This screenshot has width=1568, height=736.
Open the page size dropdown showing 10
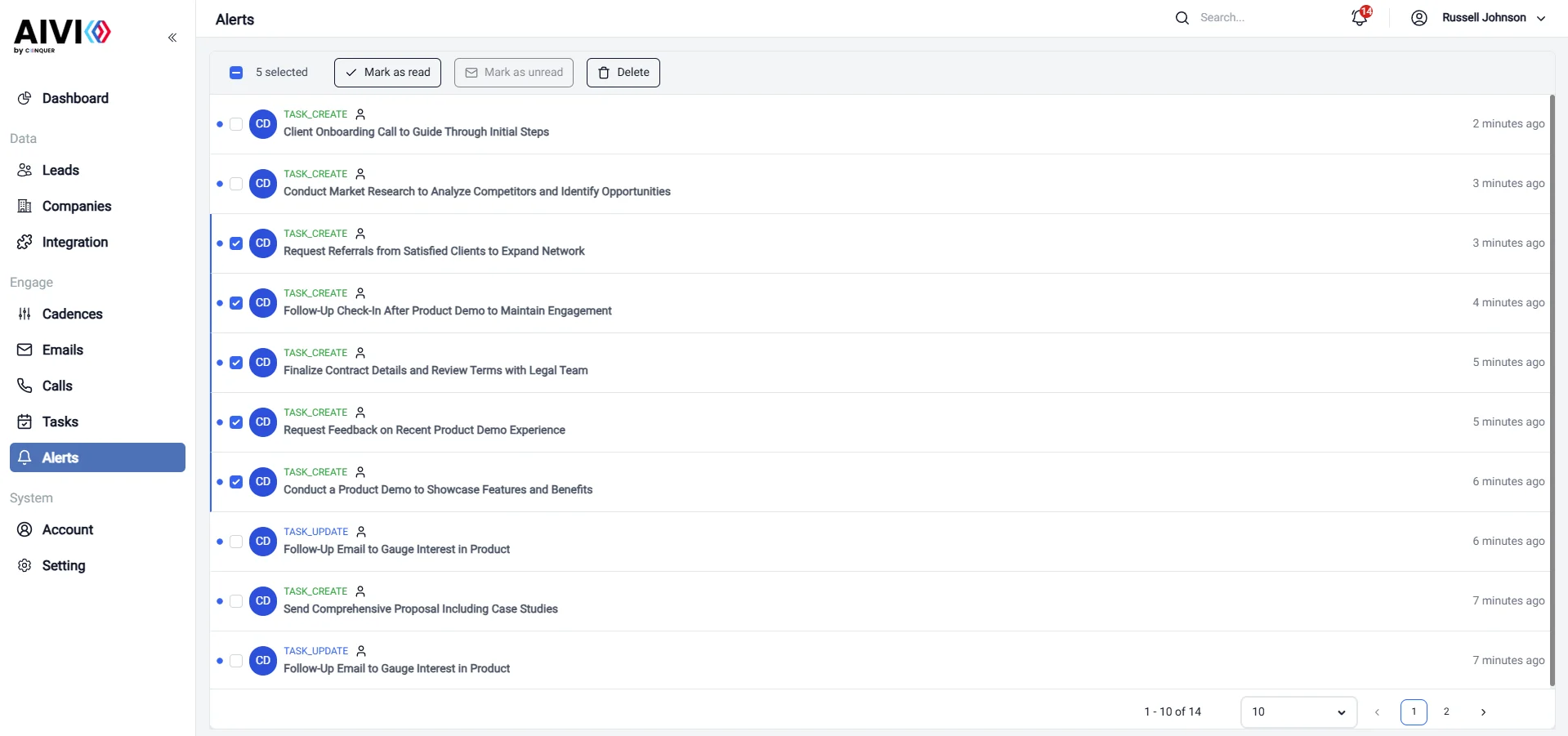pyautogui.click(x=1298, y=712)
